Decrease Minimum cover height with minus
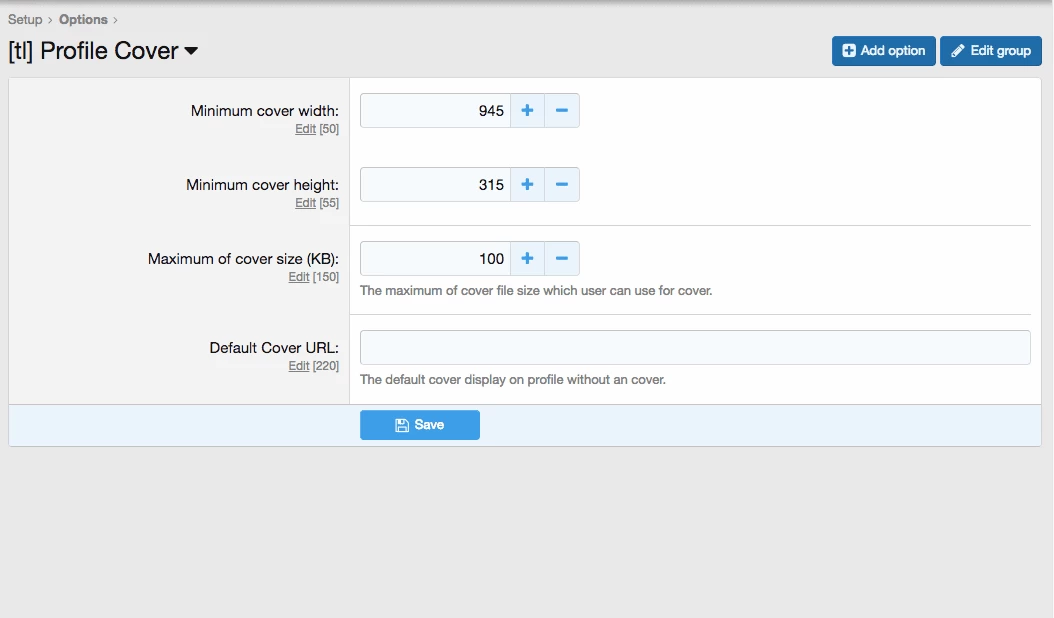Screen dimensions: 1054x618 point(562,184)
